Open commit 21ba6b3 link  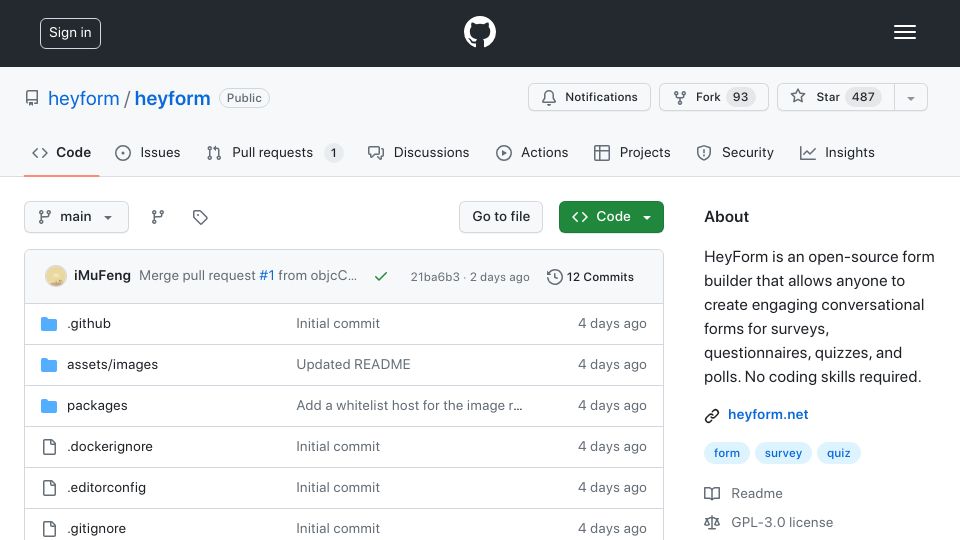pyautogui.click(x=435, y=277)
